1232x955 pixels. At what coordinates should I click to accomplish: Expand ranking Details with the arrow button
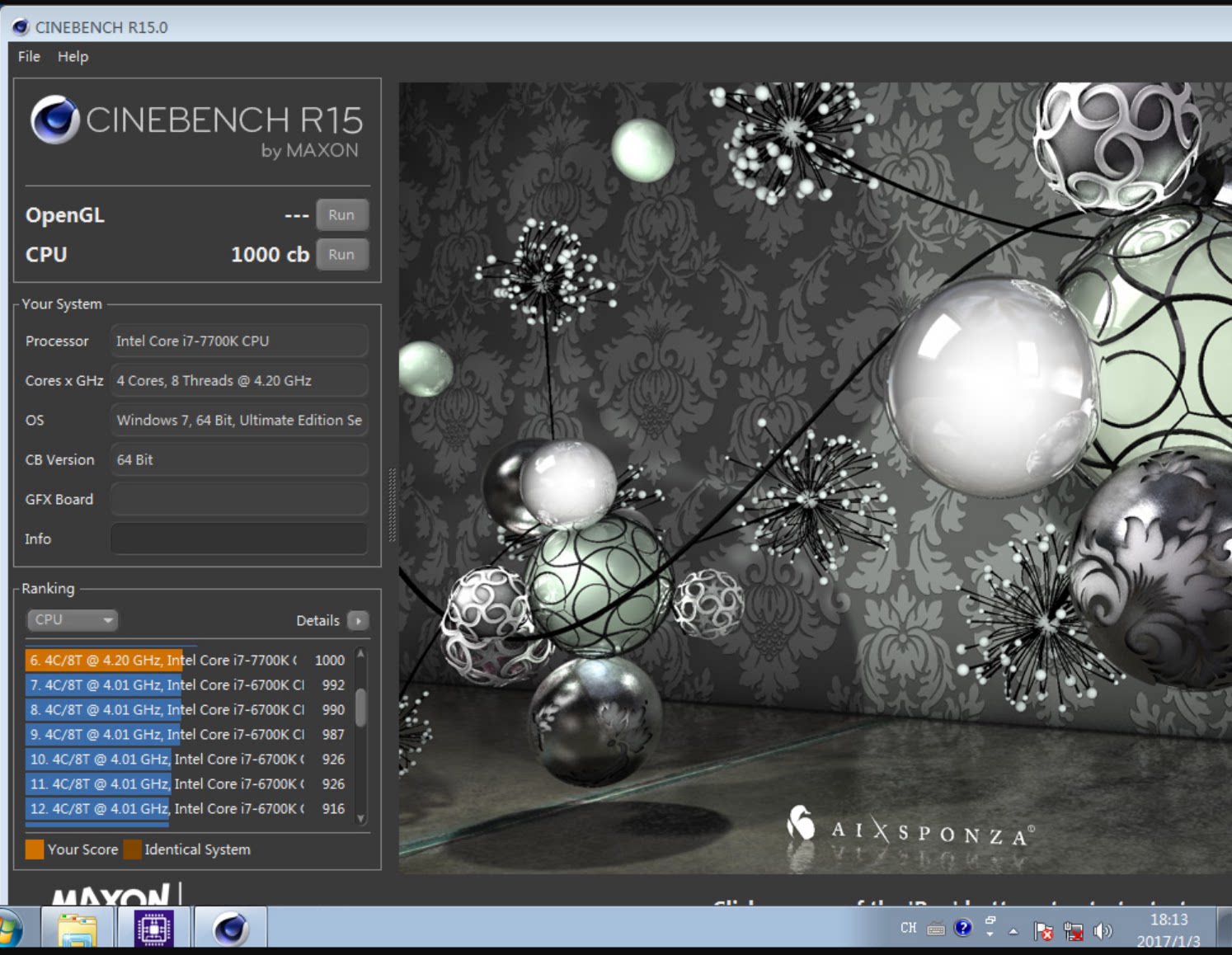point(358,620)
